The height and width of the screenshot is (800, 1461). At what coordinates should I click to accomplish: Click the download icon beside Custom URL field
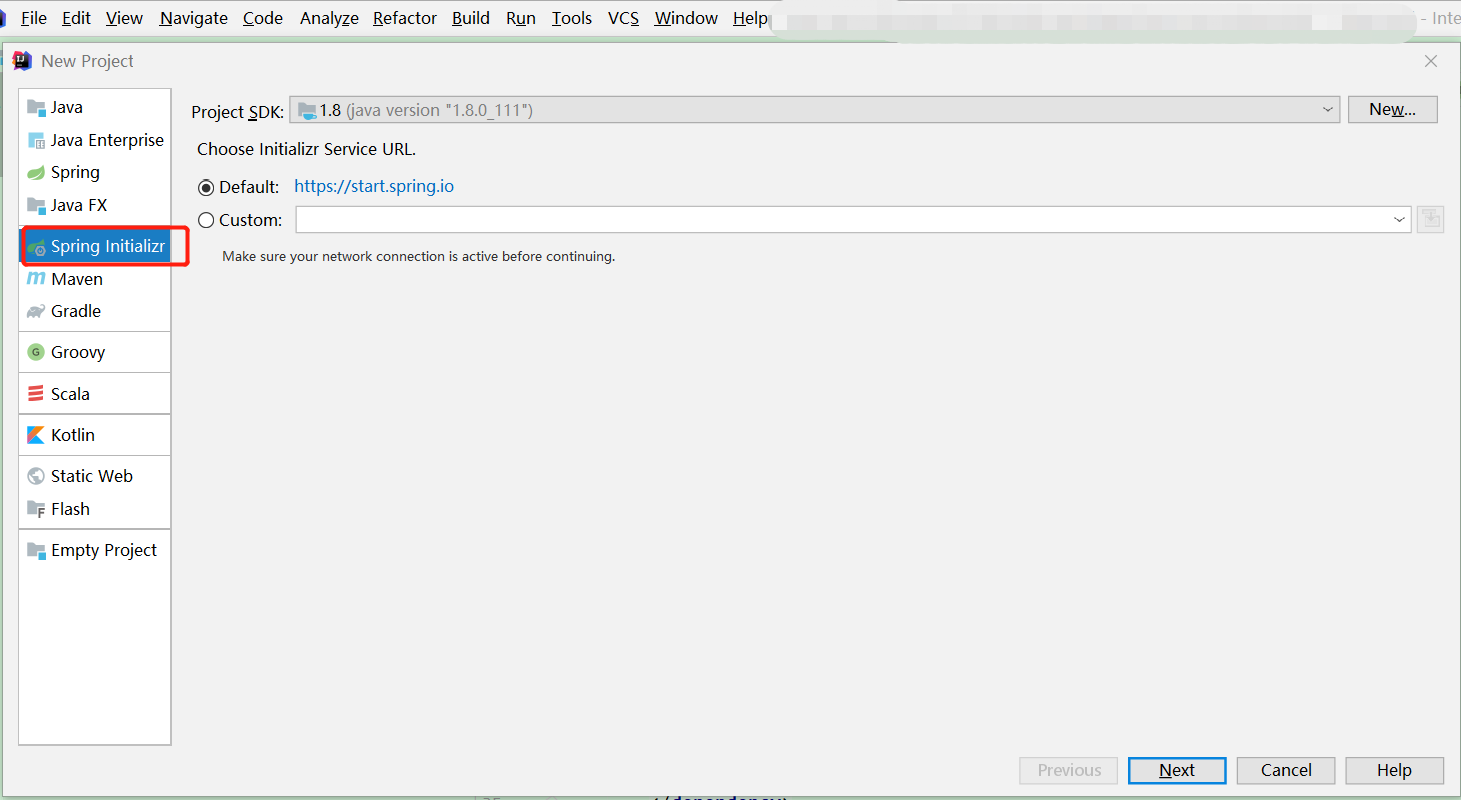click(x=1430, y=219)
